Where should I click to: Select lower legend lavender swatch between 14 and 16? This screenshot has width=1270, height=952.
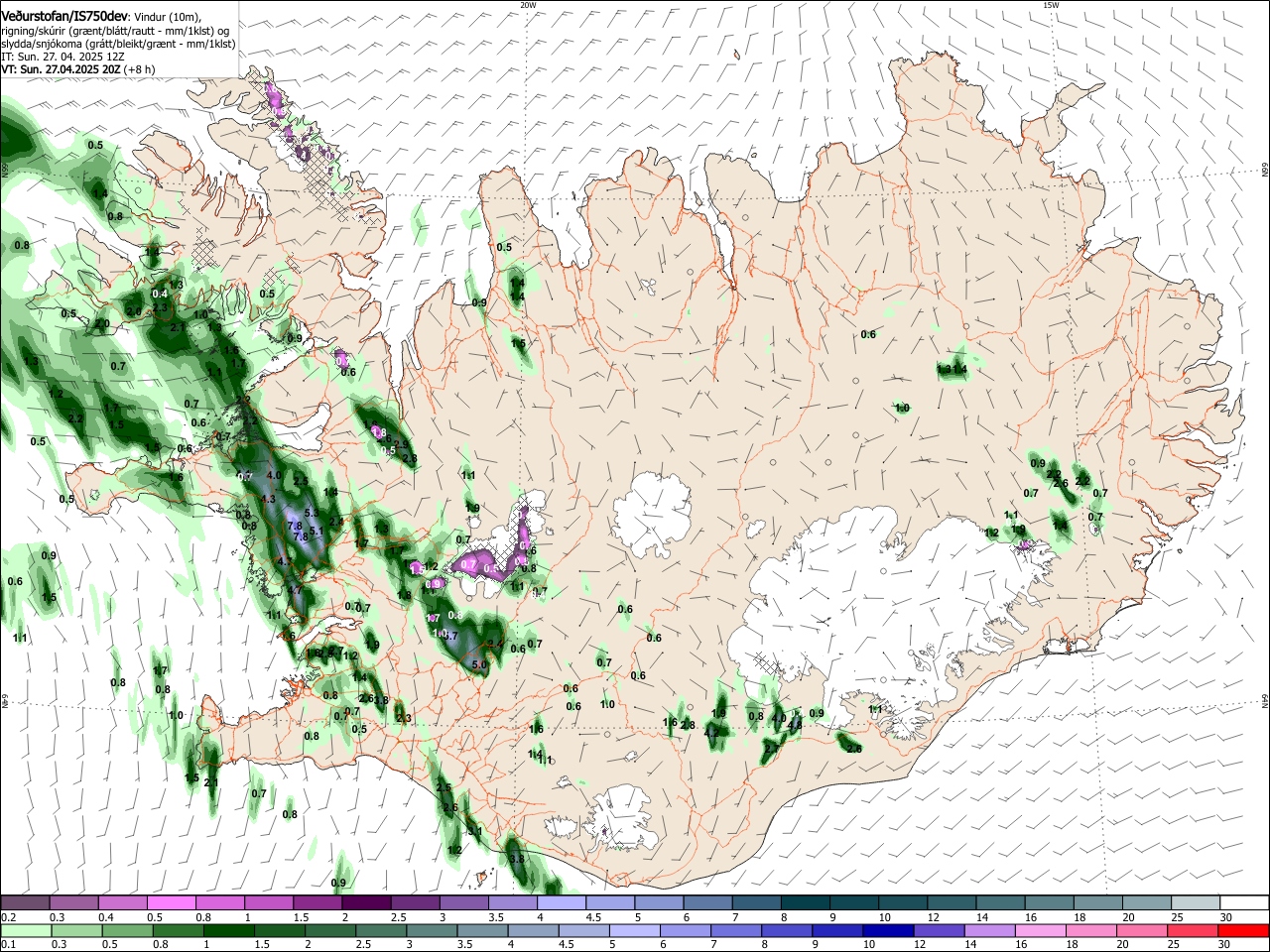coord(988,930)
